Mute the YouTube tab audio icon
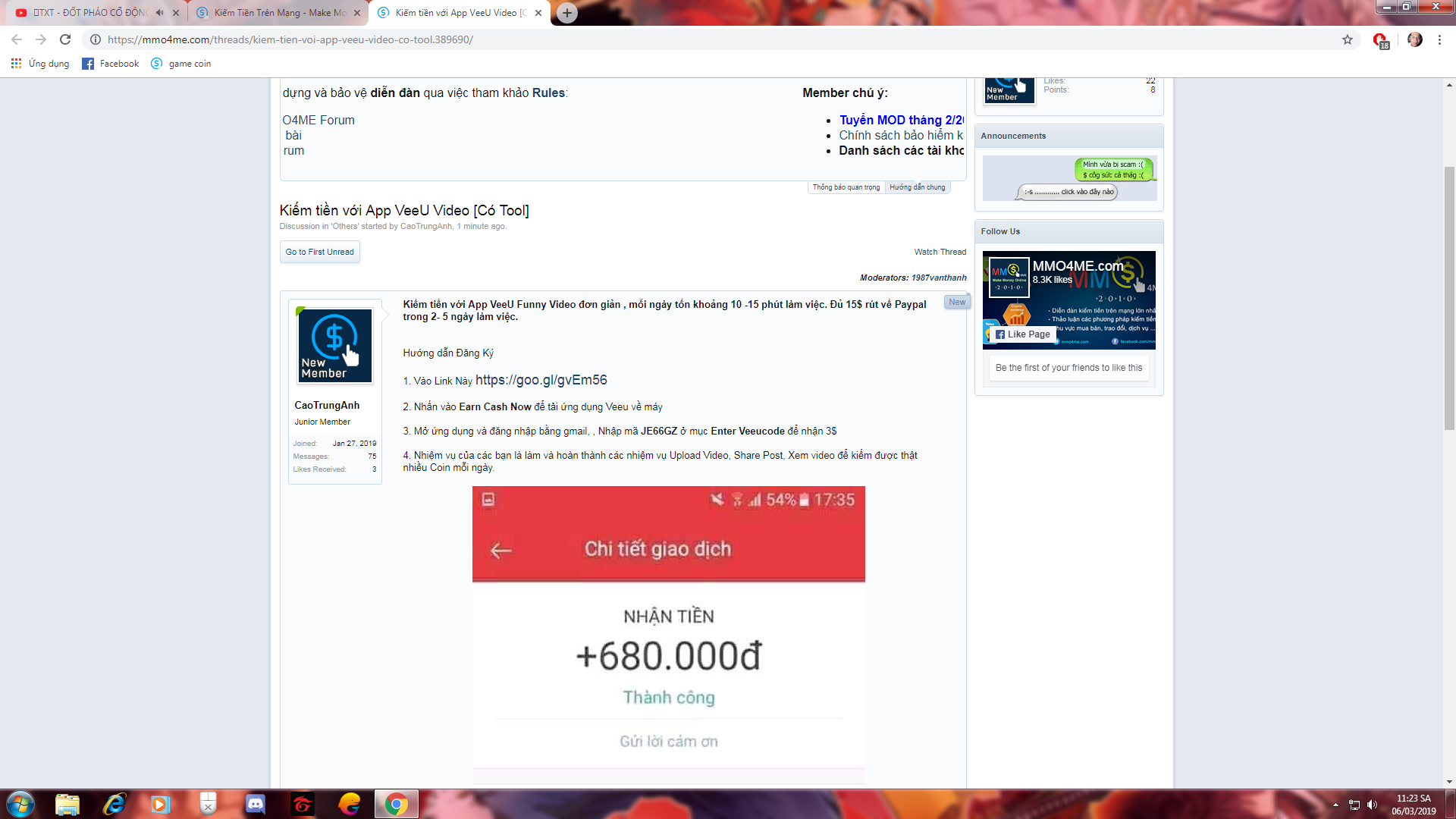This screenshot has height=819, width=1456. (x=159, y=13)
